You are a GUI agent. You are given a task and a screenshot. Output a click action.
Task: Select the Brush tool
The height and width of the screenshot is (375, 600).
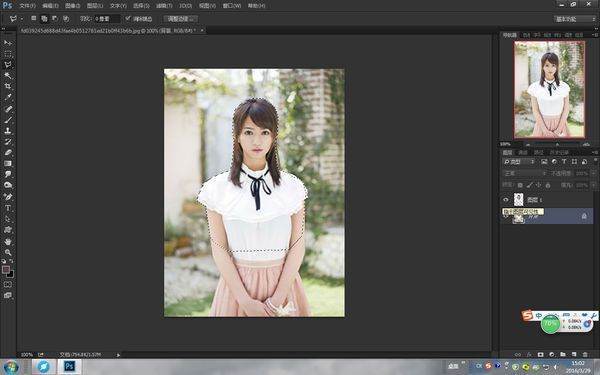pyautogui.click(x=8, y=120)
